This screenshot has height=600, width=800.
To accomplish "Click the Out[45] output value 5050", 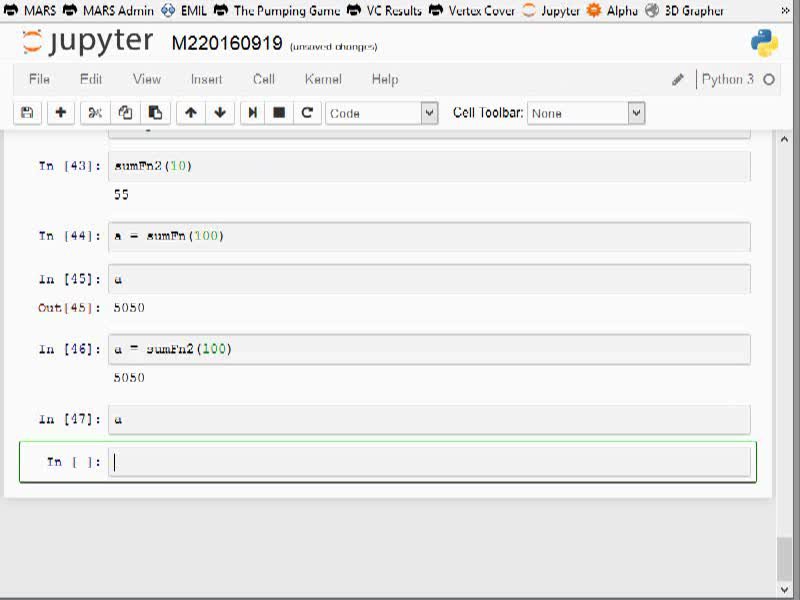I will tap(129, 308).
